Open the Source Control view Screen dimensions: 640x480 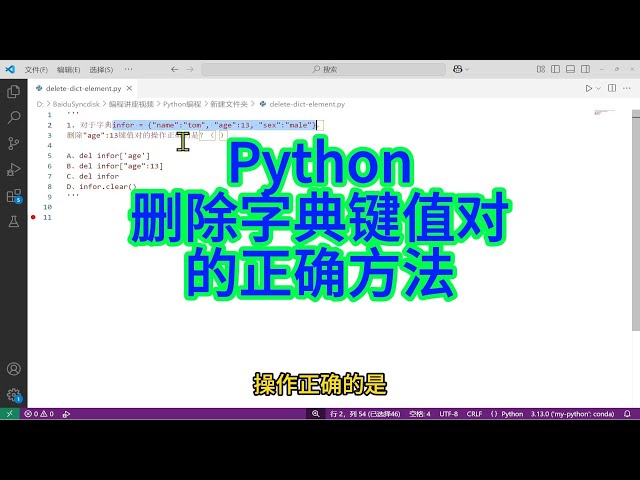(x=13, y=143)
